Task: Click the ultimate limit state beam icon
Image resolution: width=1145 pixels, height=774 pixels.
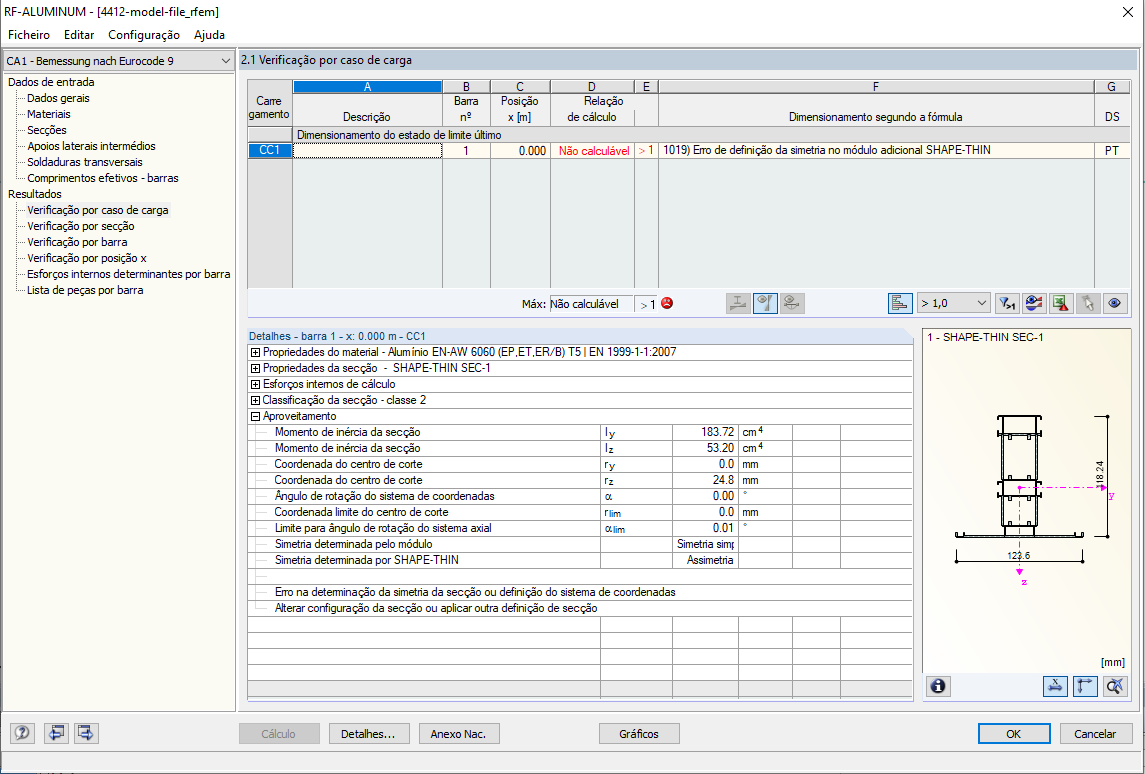Action: click(738, 303)
